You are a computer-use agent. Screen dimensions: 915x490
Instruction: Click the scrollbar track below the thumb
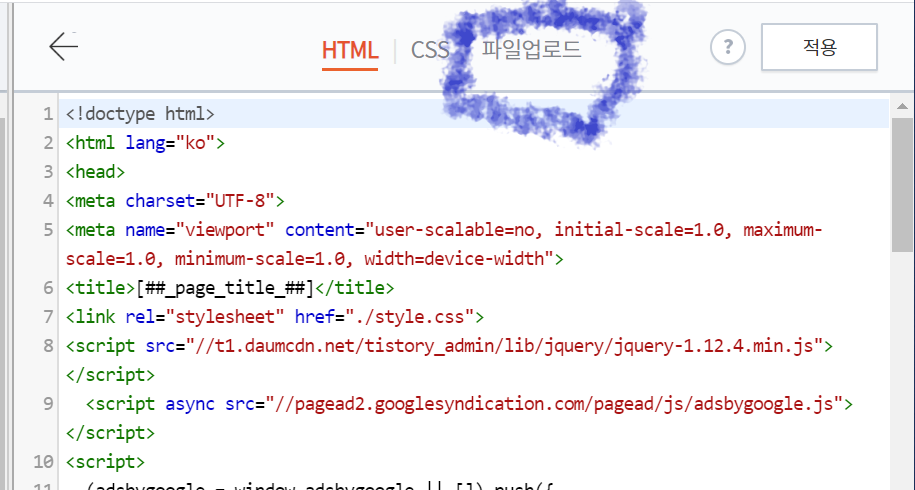[x=903, y=380]
